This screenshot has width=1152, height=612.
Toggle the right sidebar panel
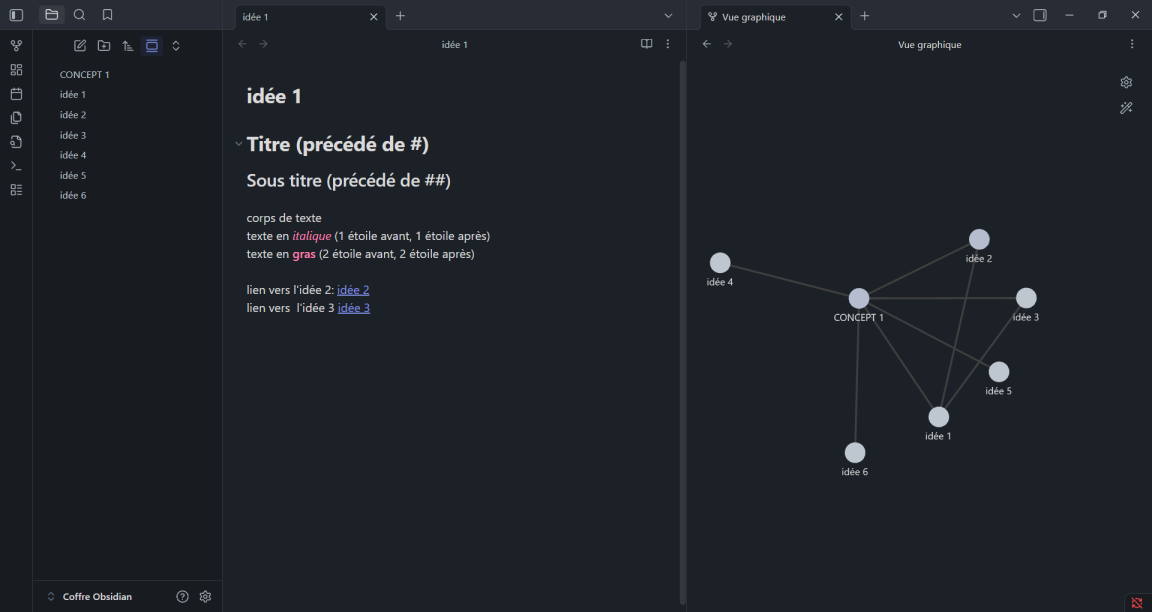(1040, 15)
